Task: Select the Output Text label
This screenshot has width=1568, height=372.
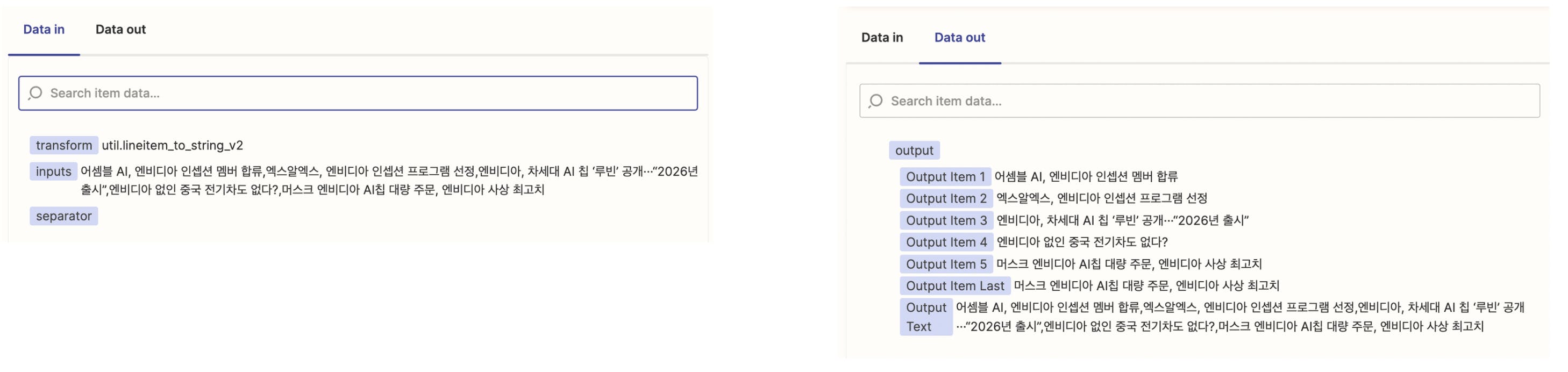Action: tap(926, 317)
